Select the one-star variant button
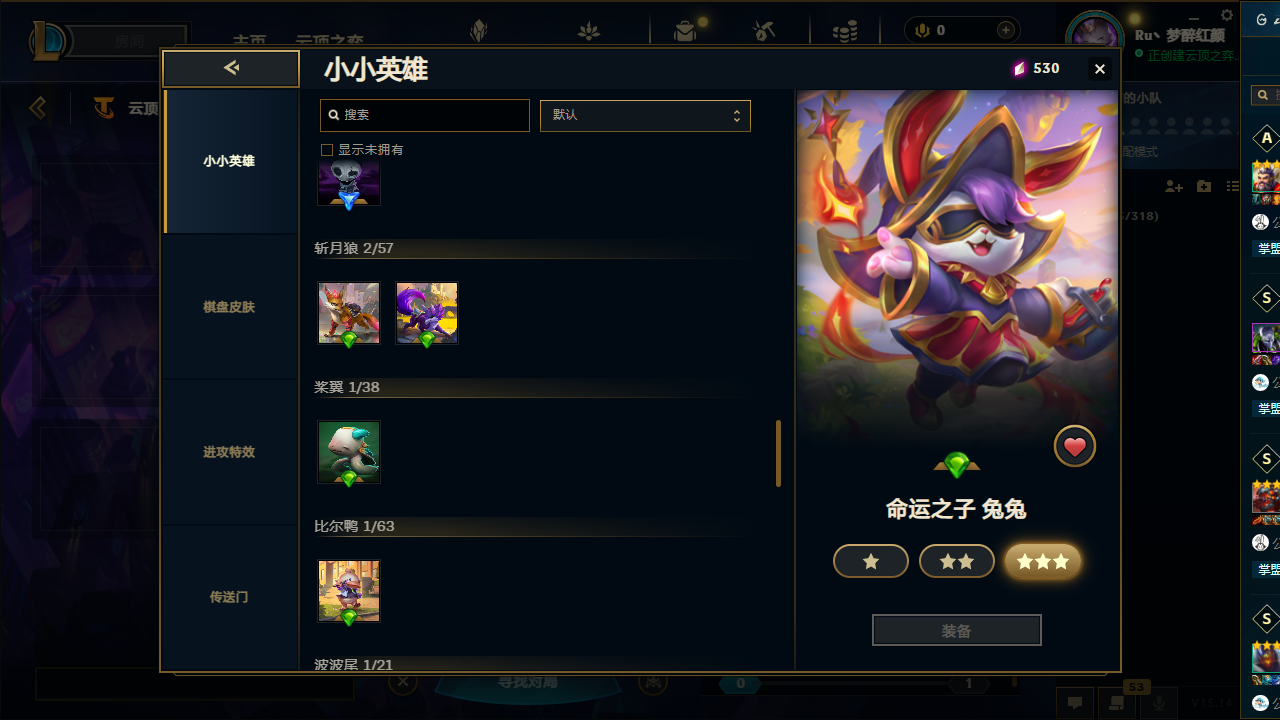Viewport: 1280px width, 720px height. (871, 562)
